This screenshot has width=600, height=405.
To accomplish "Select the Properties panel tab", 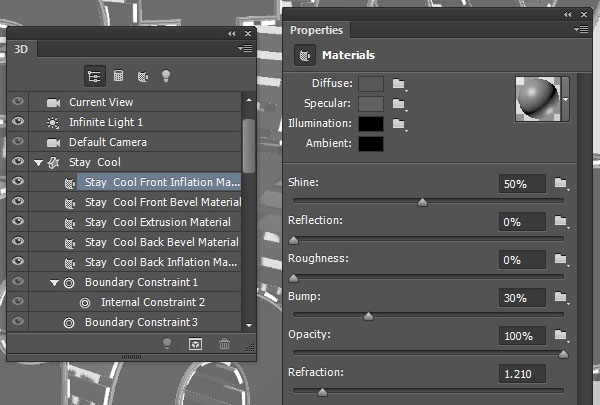I will 316,30.
